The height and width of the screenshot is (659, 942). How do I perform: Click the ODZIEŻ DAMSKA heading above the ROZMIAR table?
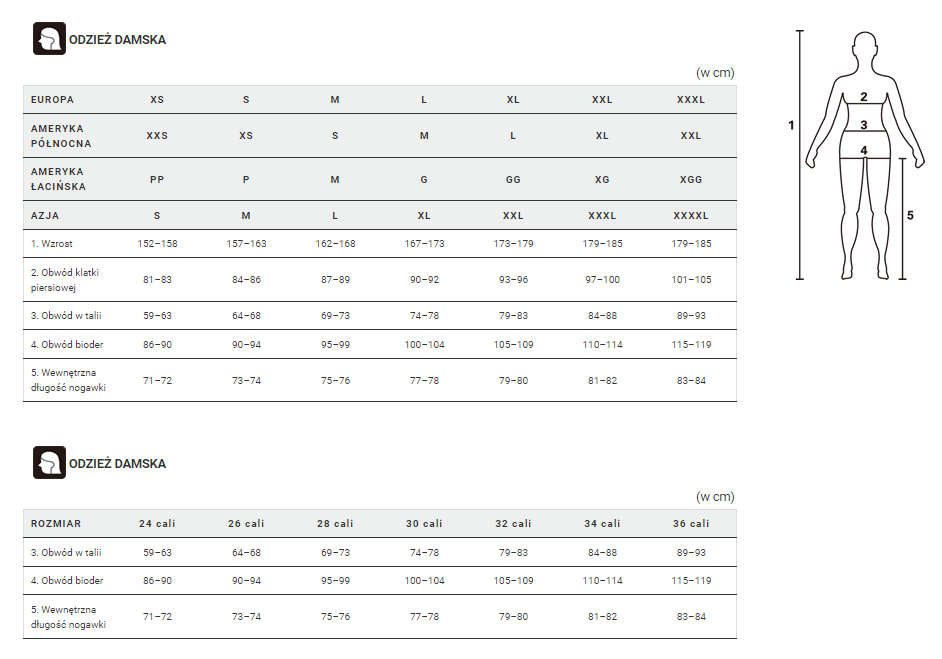click(117, 464)
